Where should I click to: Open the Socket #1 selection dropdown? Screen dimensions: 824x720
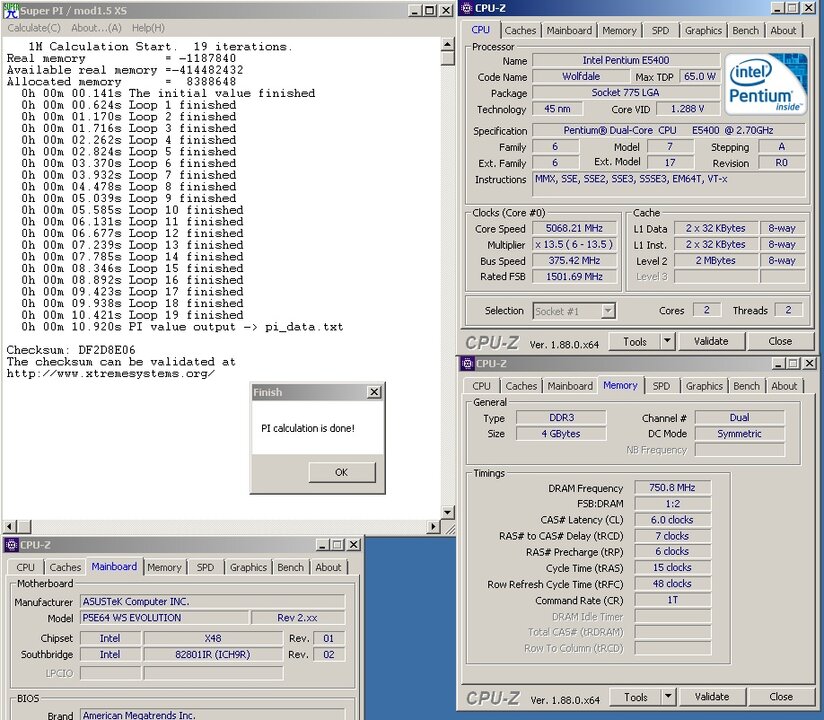point(607,311)
